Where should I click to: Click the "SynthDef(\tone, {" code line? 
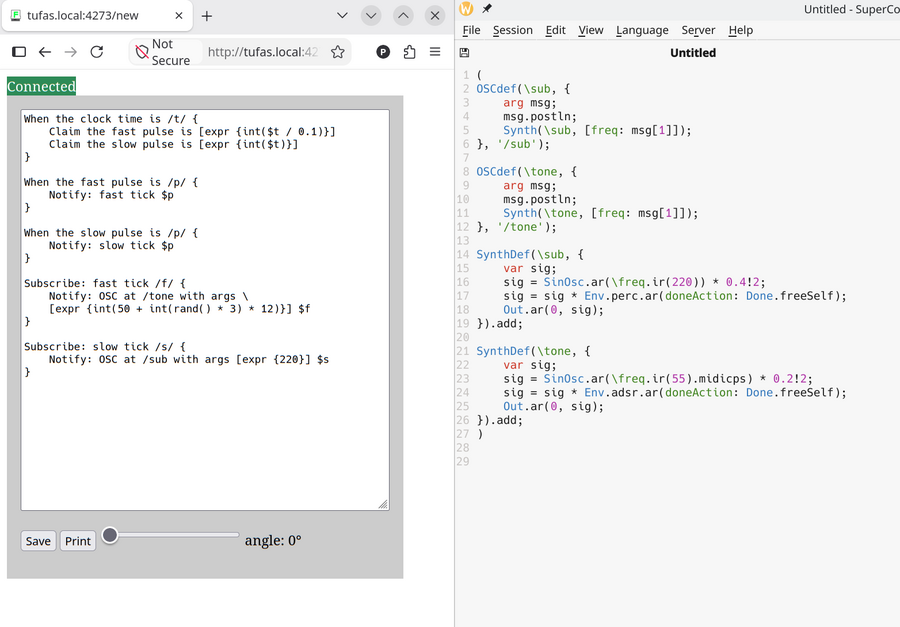(533, 351)
